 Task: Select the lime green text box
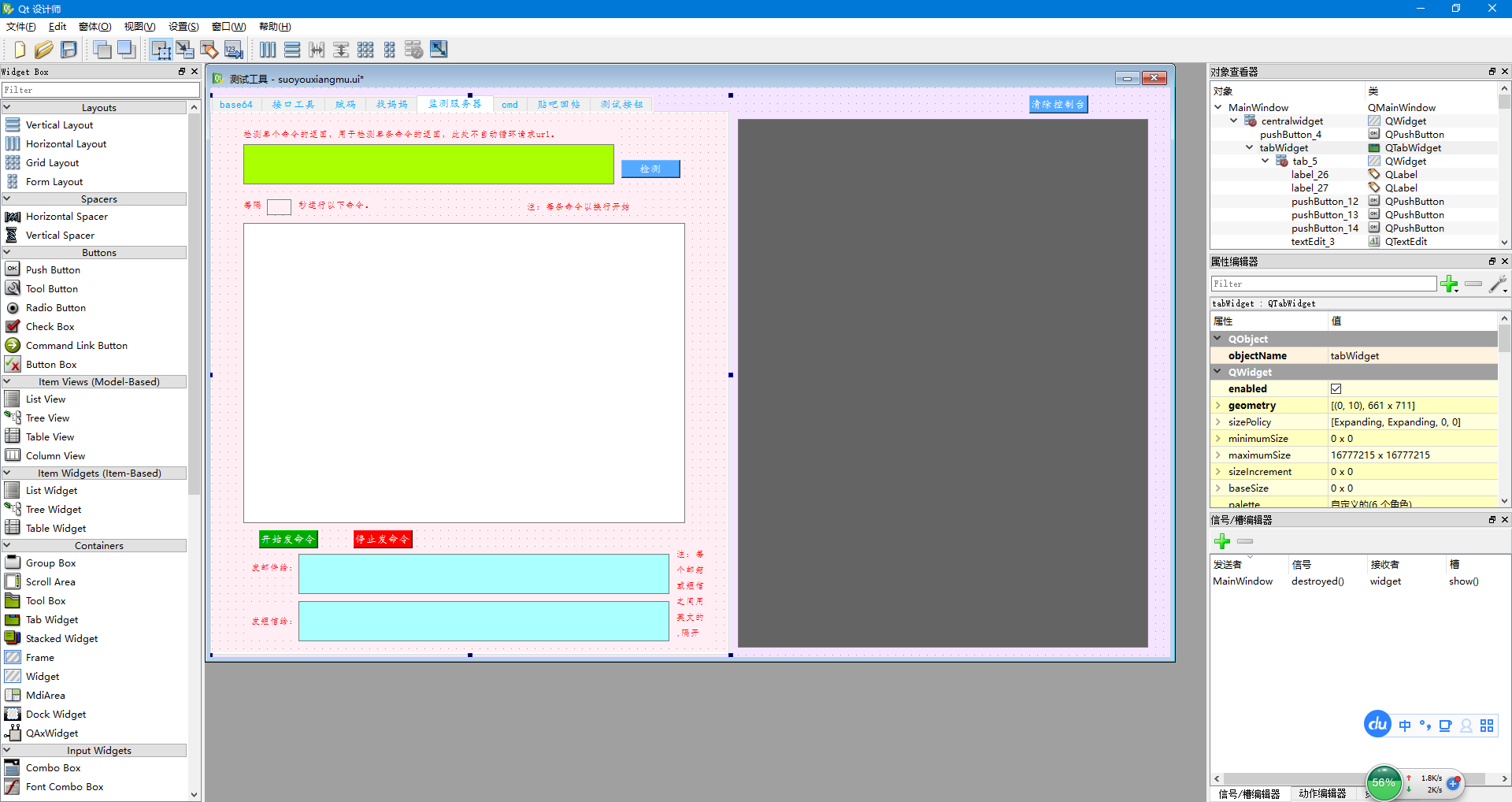428,164
